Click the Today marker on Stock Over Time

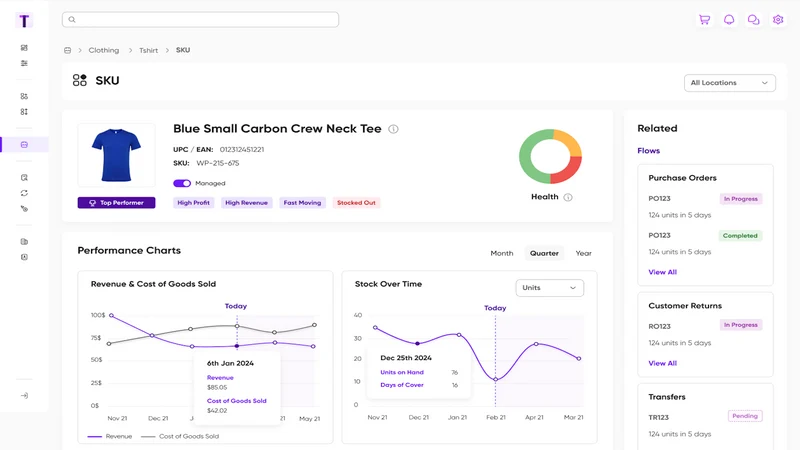coord(495,308)
